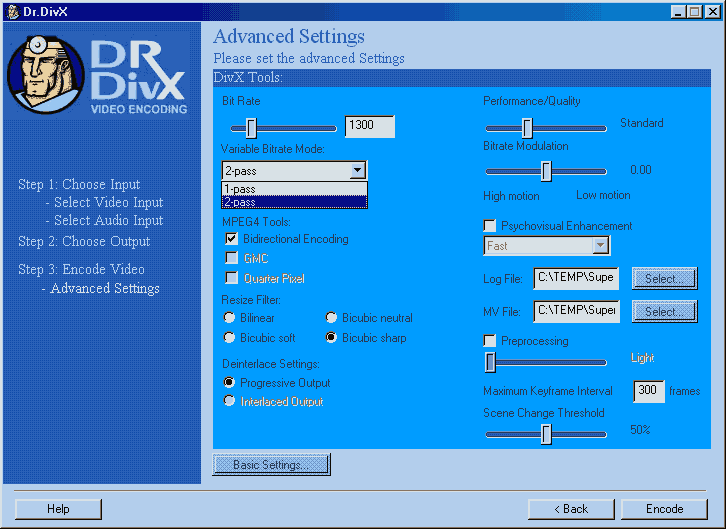Select Bicubic neutral resize filter
726x529 pixels.
332,318
